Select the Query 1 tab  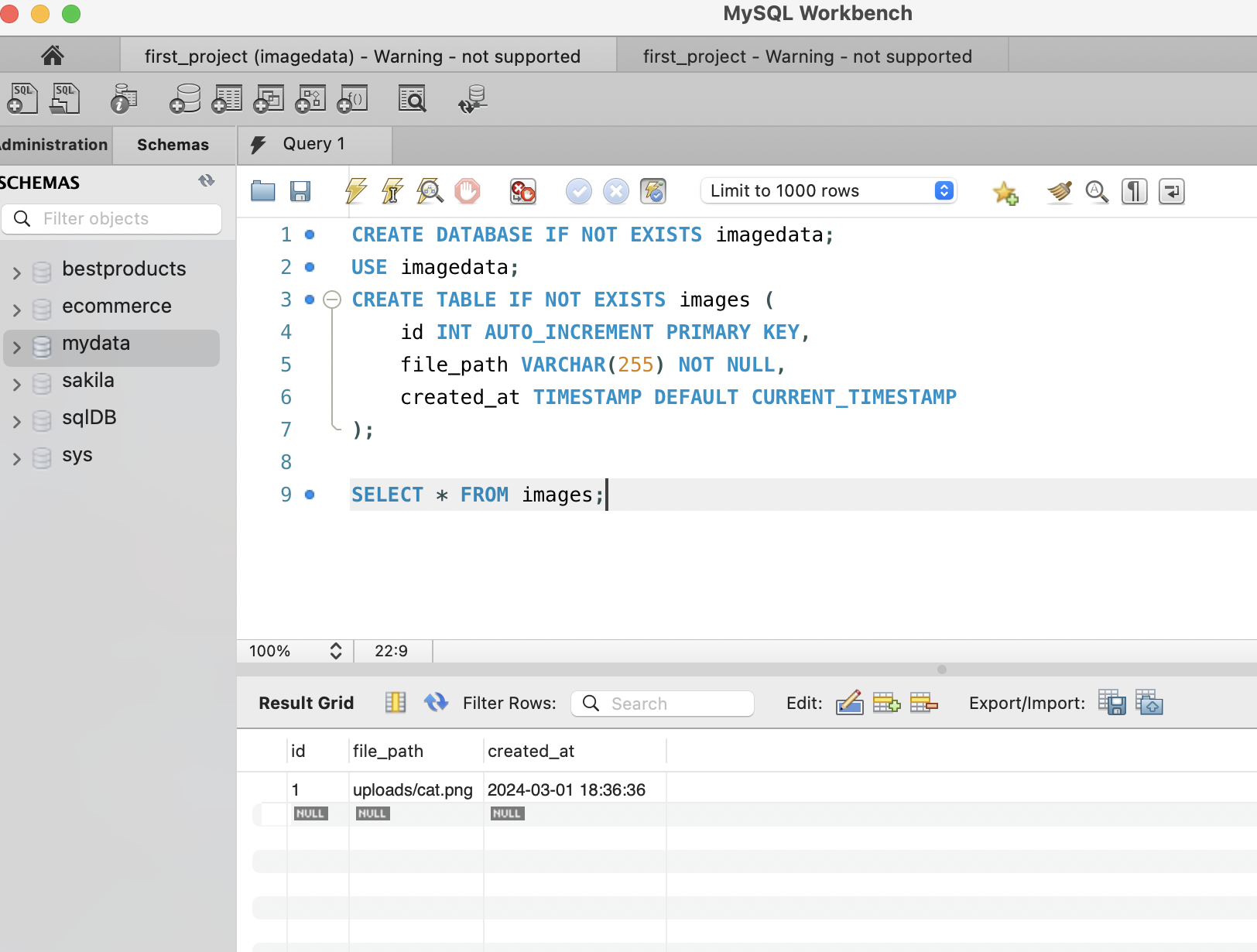[314, 144]
